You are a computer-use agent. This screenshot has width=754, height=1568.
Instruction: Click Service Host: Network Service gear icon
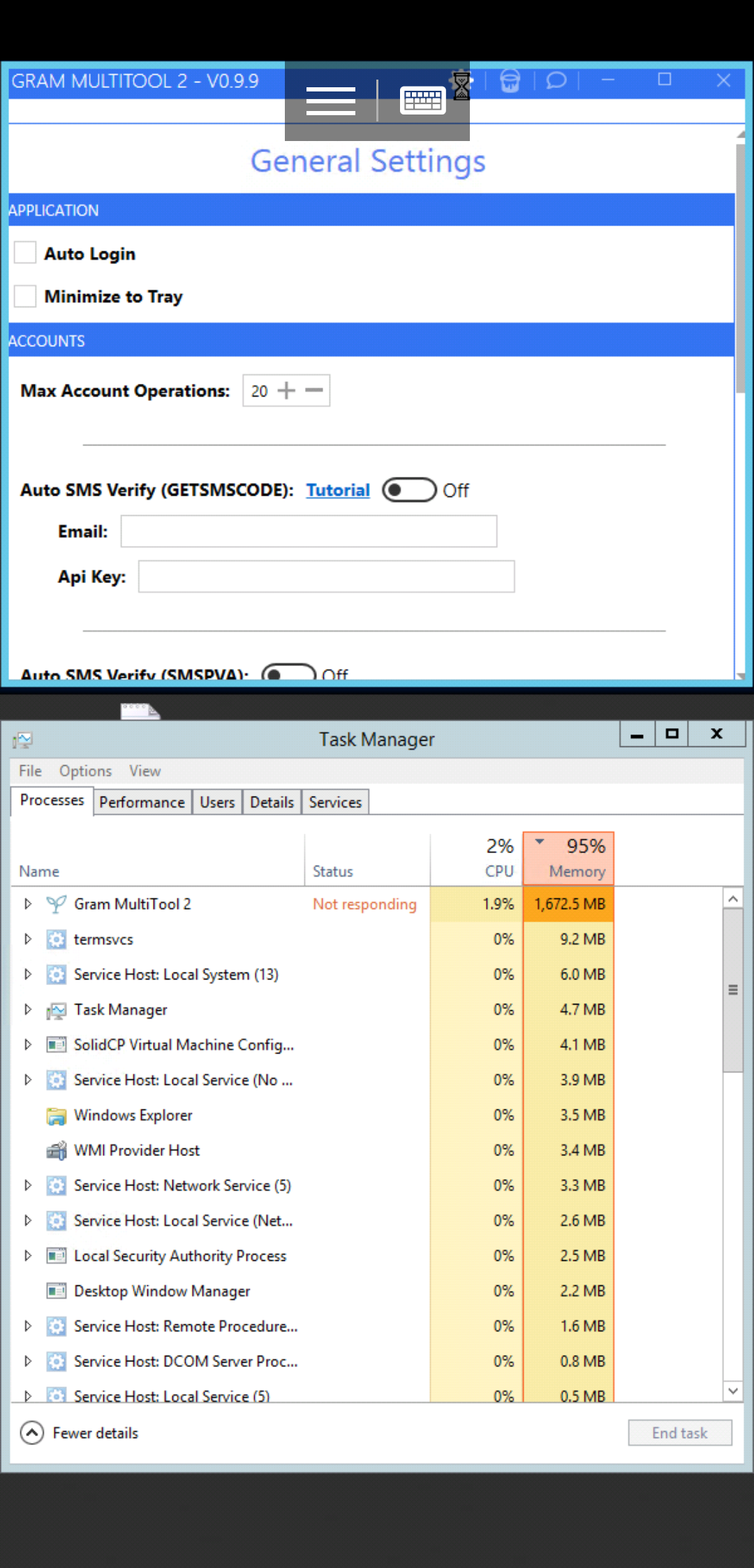click(57, 1185)
